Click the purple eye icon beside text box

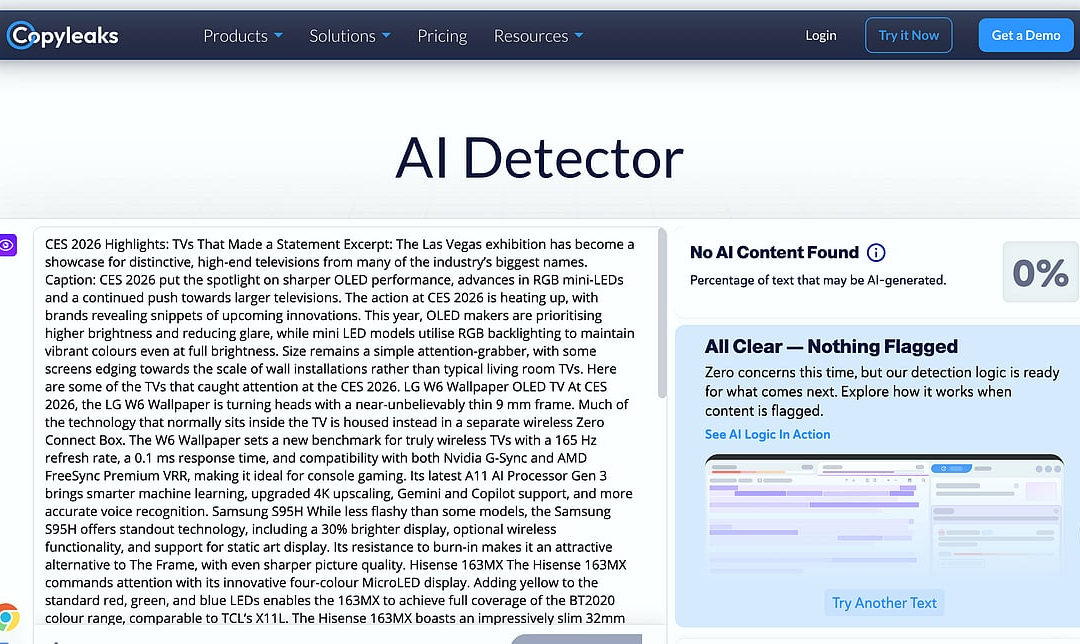[8, 245]
